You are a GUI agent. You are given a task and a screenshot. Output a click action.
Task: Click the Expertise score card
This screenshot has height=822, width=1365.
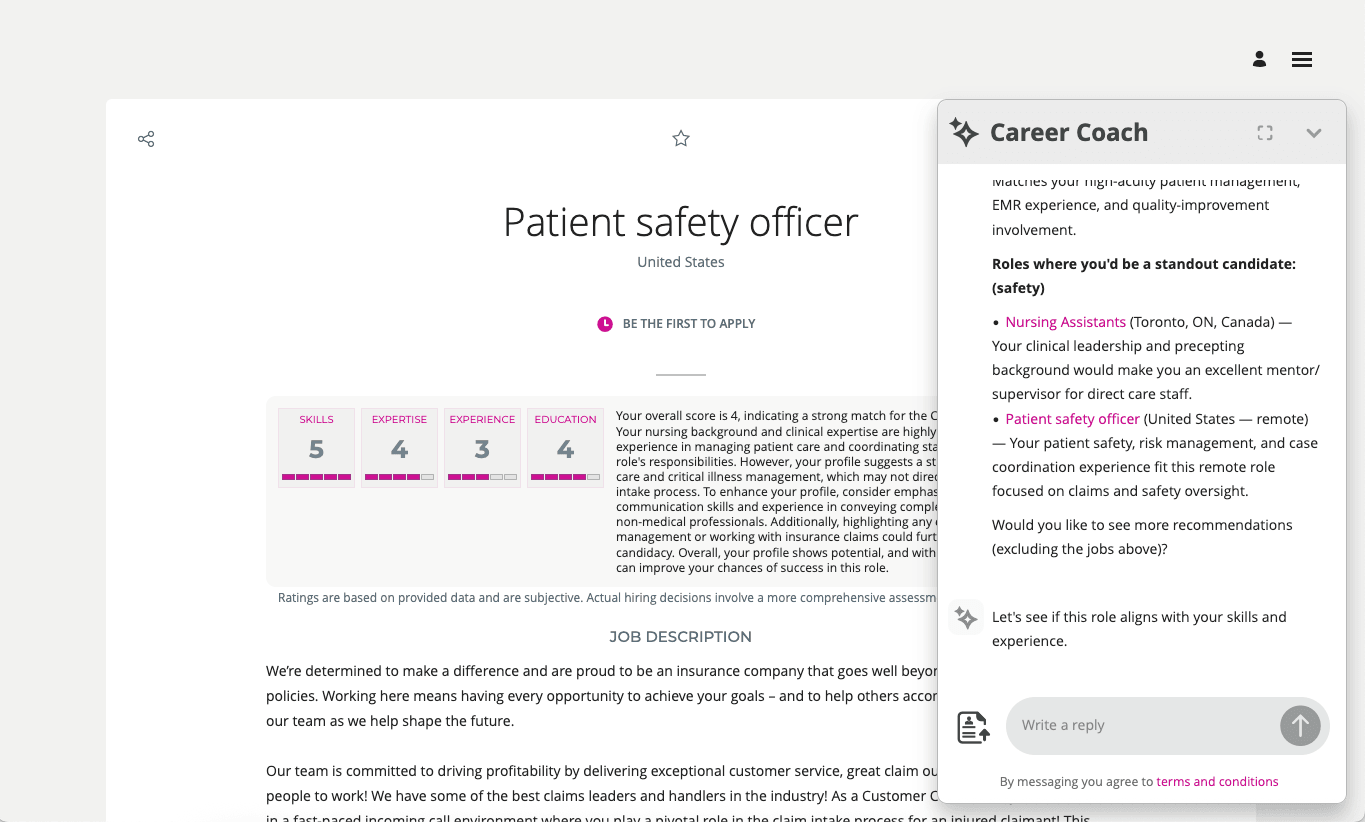(x=399, y=448)
